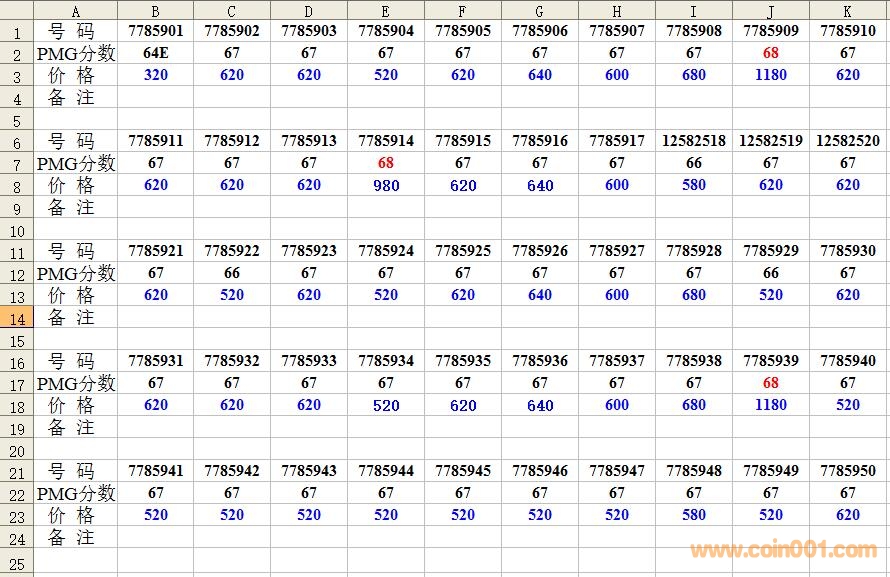Select the 320 price cell
Image resolution: width=890 pixels, height=577 pixels.
pos(156,75)
